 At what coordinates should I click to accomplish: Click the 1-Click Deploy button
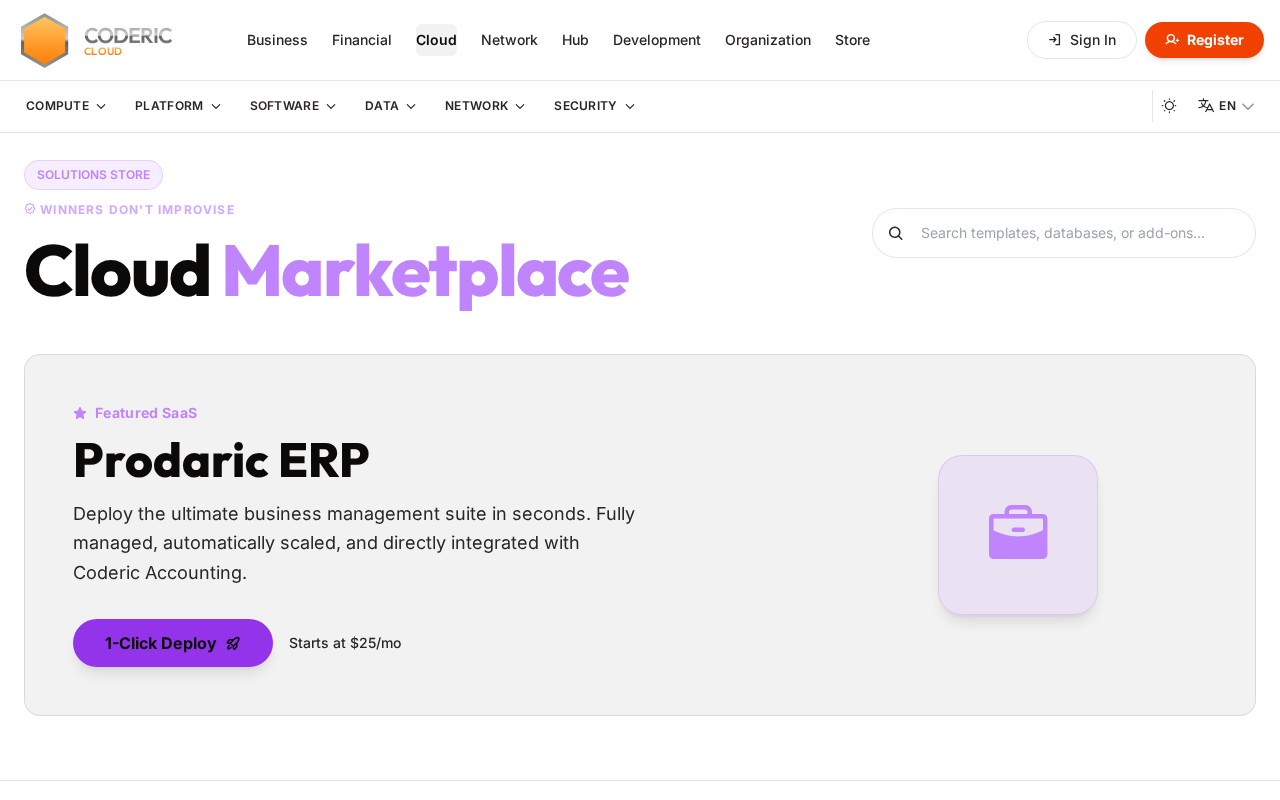(x=173, y=643)
